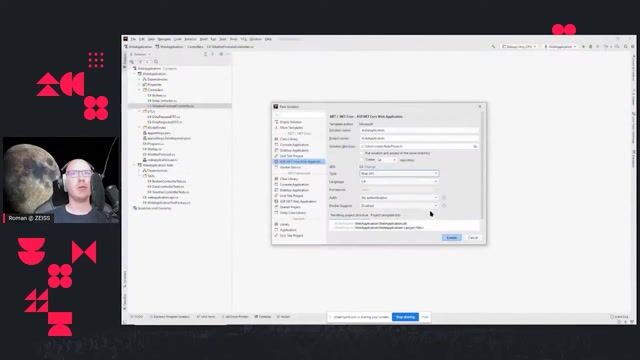
Task: Click the Create button in dialog
Action: pyautogui.click(x=451, y=238)
